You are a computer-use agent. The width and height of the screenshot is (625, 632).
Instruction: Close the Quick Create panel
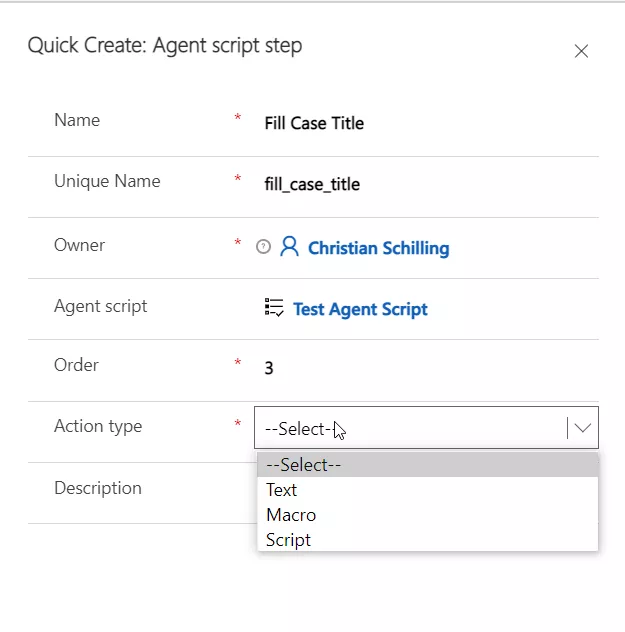(581, 51)
